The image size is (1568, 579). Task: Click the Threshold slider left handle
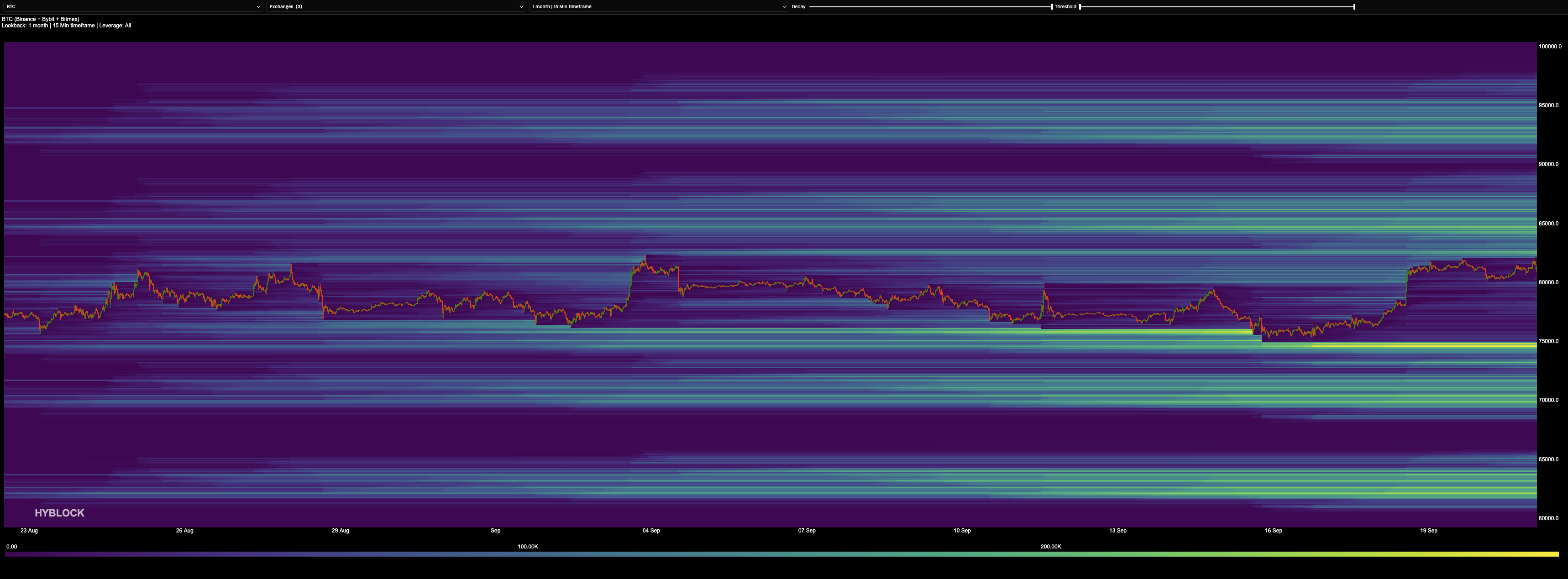coord(1080,7)
